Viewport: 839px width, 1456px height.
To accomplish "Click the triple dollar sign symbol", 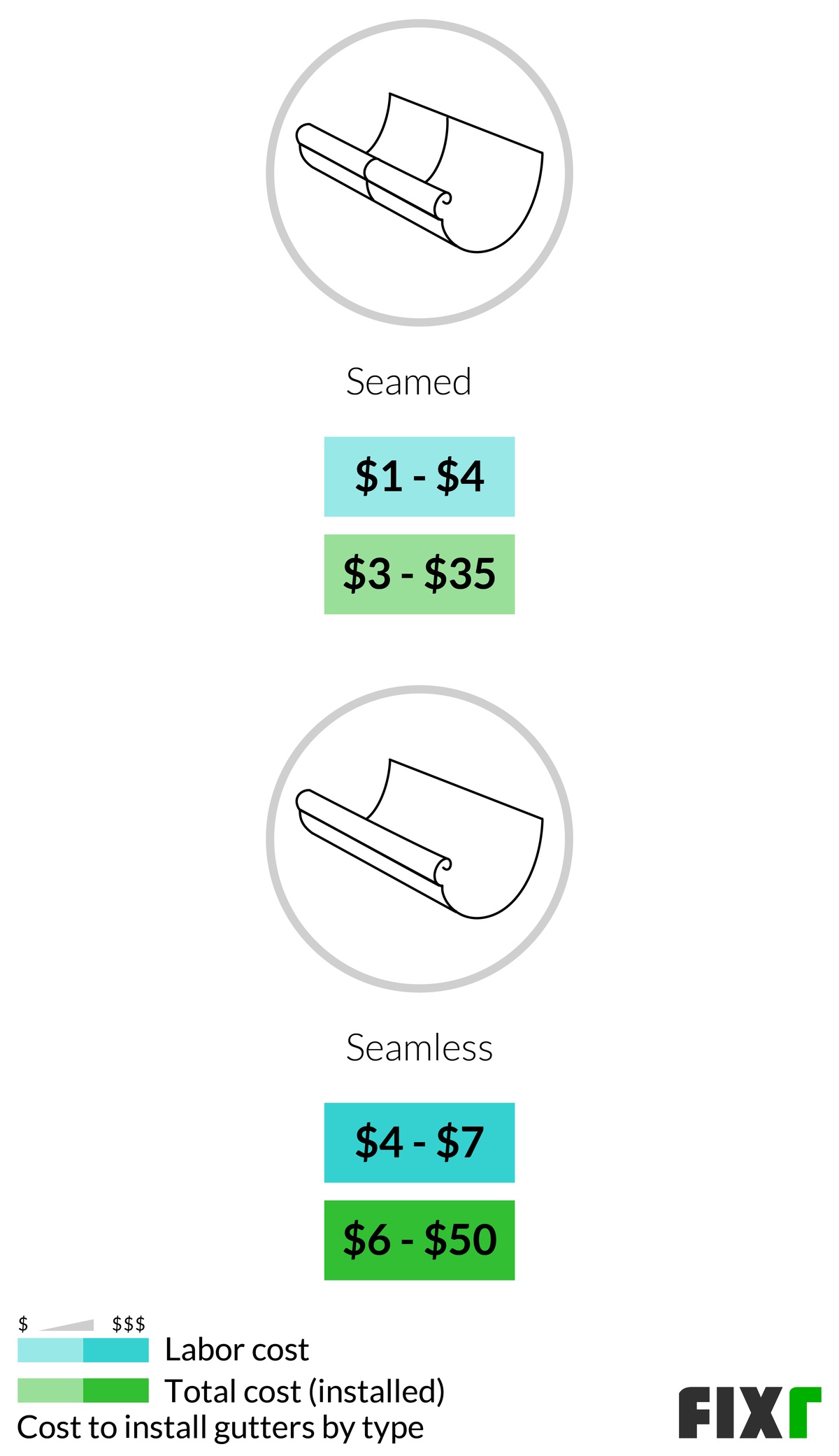I will [129, 1324].
